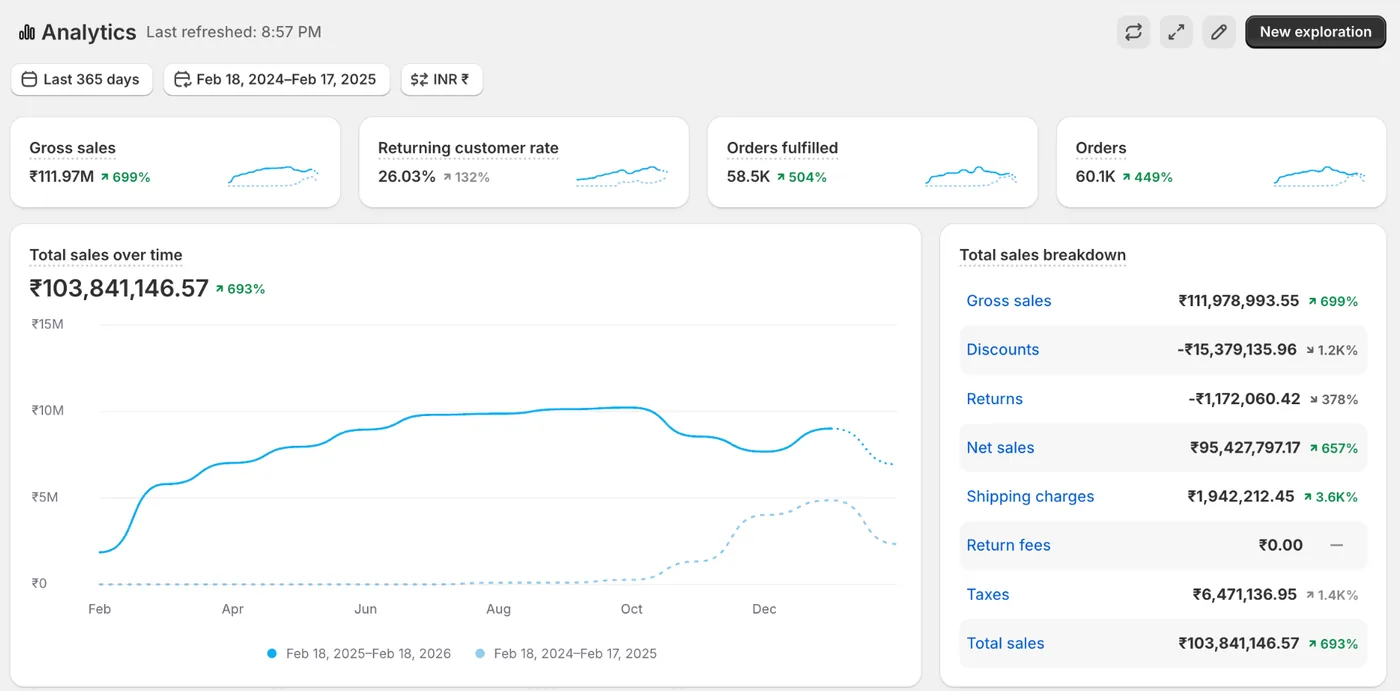
Task: Toggle Feb 18, 2025–Feb 18, 2026 legend series
Action: pyautogui.click(x=359, y=654)
